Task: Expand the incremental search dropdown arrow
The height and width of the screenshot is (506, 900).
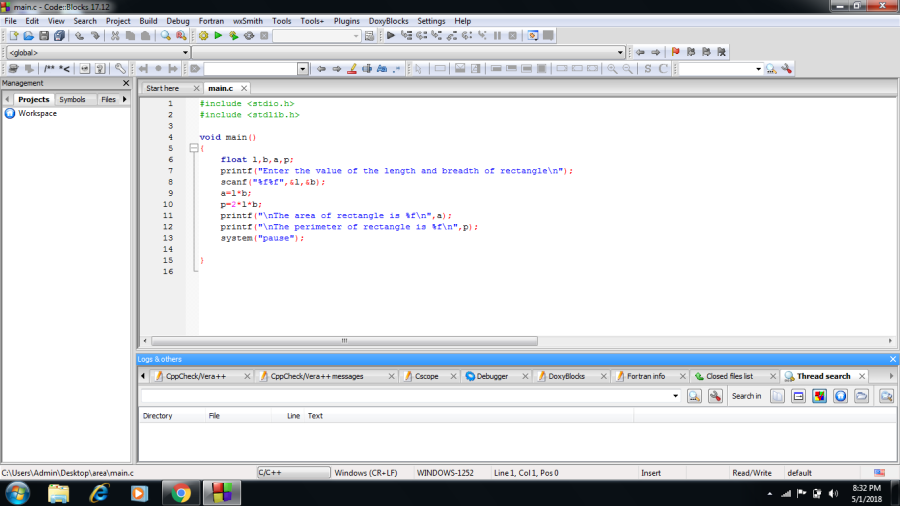Action: (302, 69)
